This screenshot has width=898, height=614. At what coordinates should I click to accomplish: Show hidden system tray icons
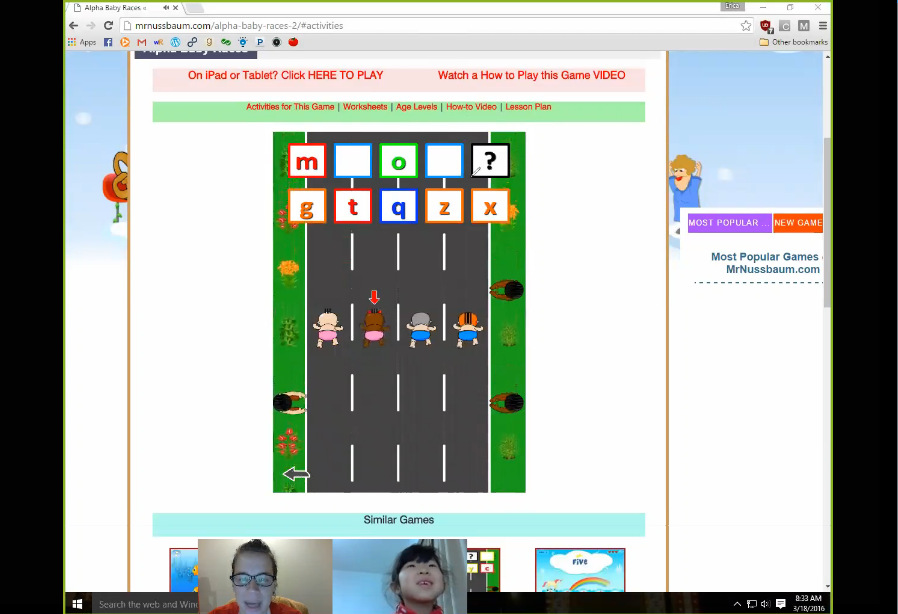(x=737, y=604)
